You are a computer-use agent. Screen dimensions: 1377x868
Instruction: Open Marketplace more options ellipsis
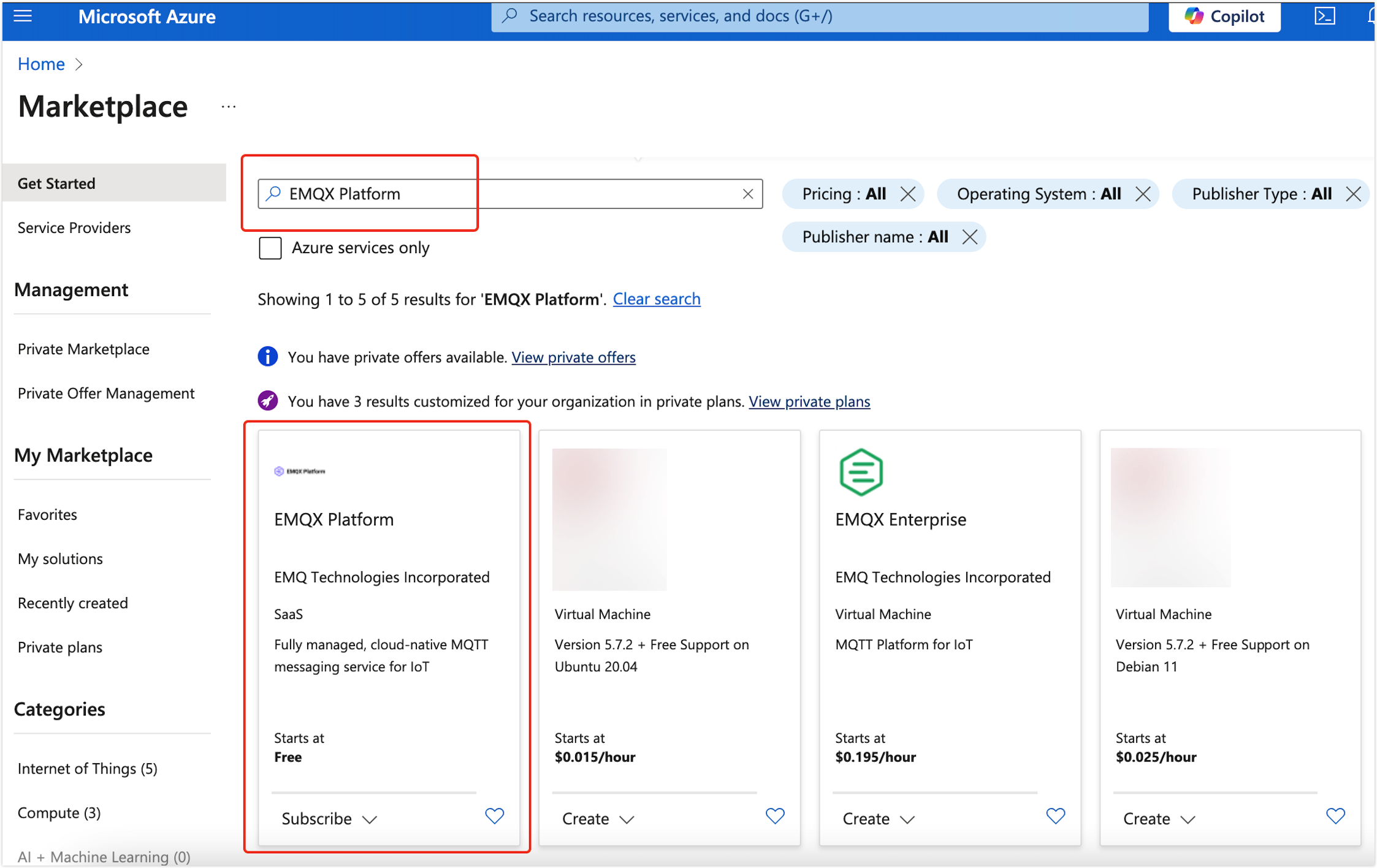pos(229,107)
